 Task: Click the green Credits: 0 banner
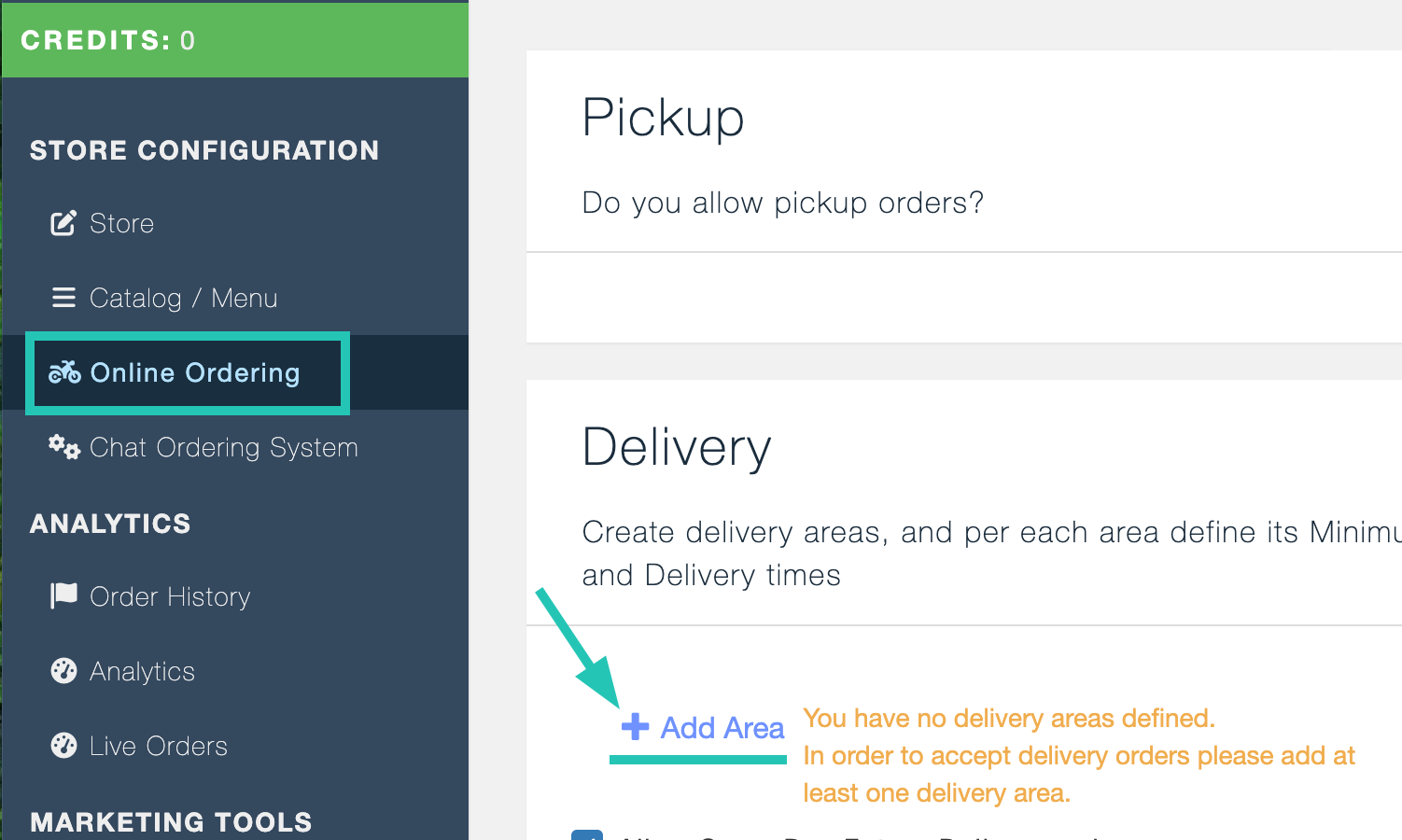click(x=235, y=39)
